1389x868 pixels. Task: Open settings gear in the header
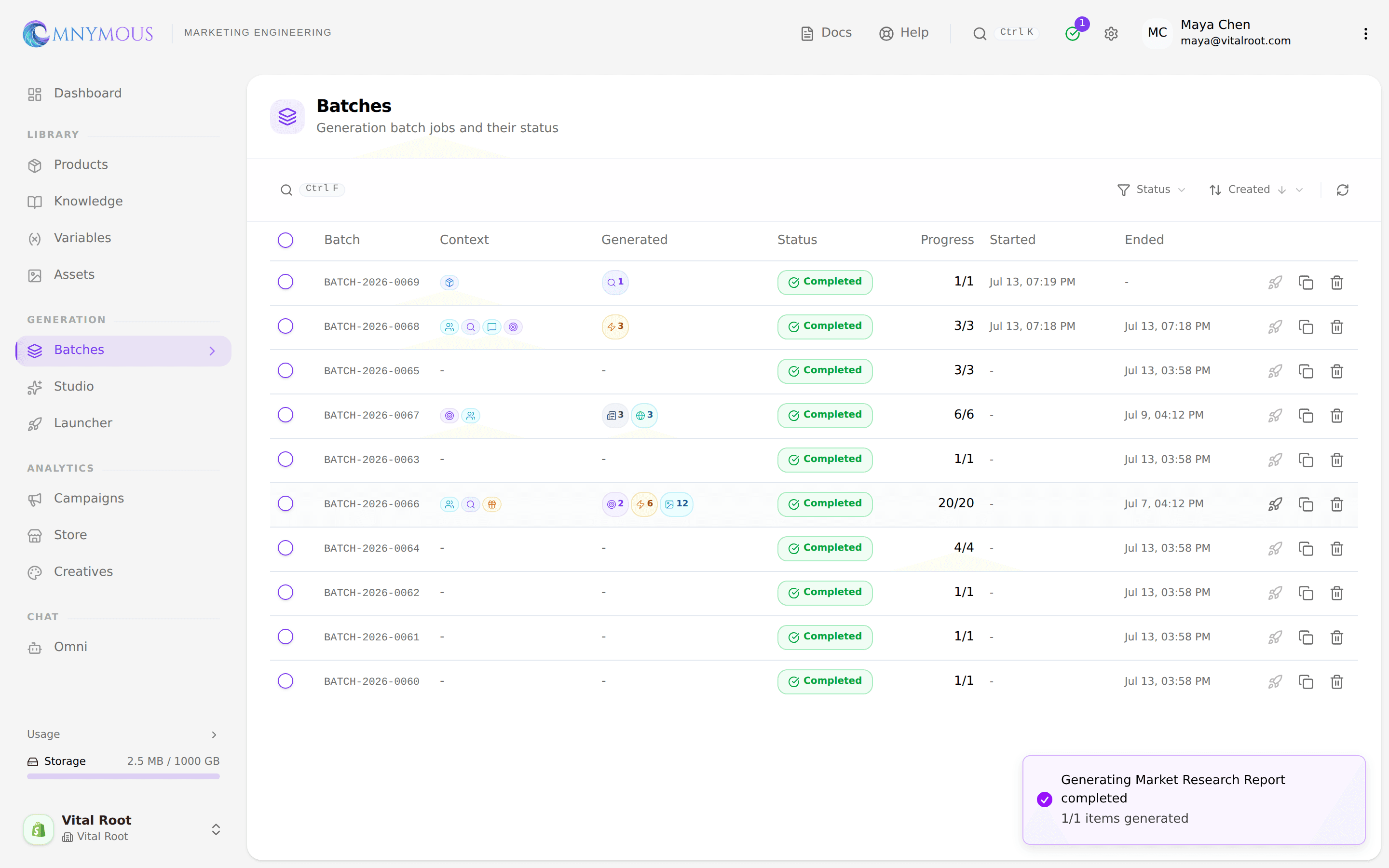click(x=1111, y=34)
